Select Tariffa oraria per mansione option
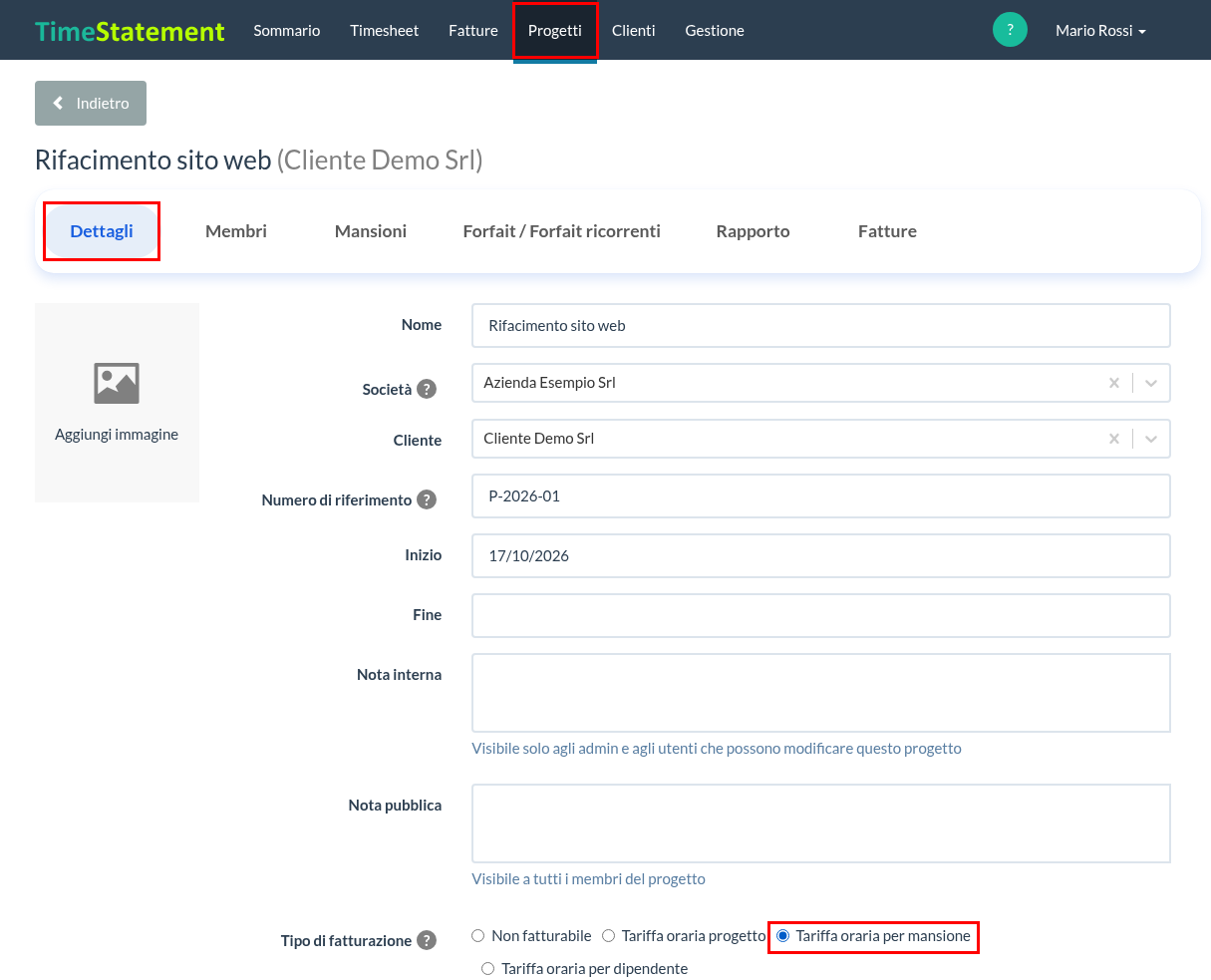 point(782,936)
